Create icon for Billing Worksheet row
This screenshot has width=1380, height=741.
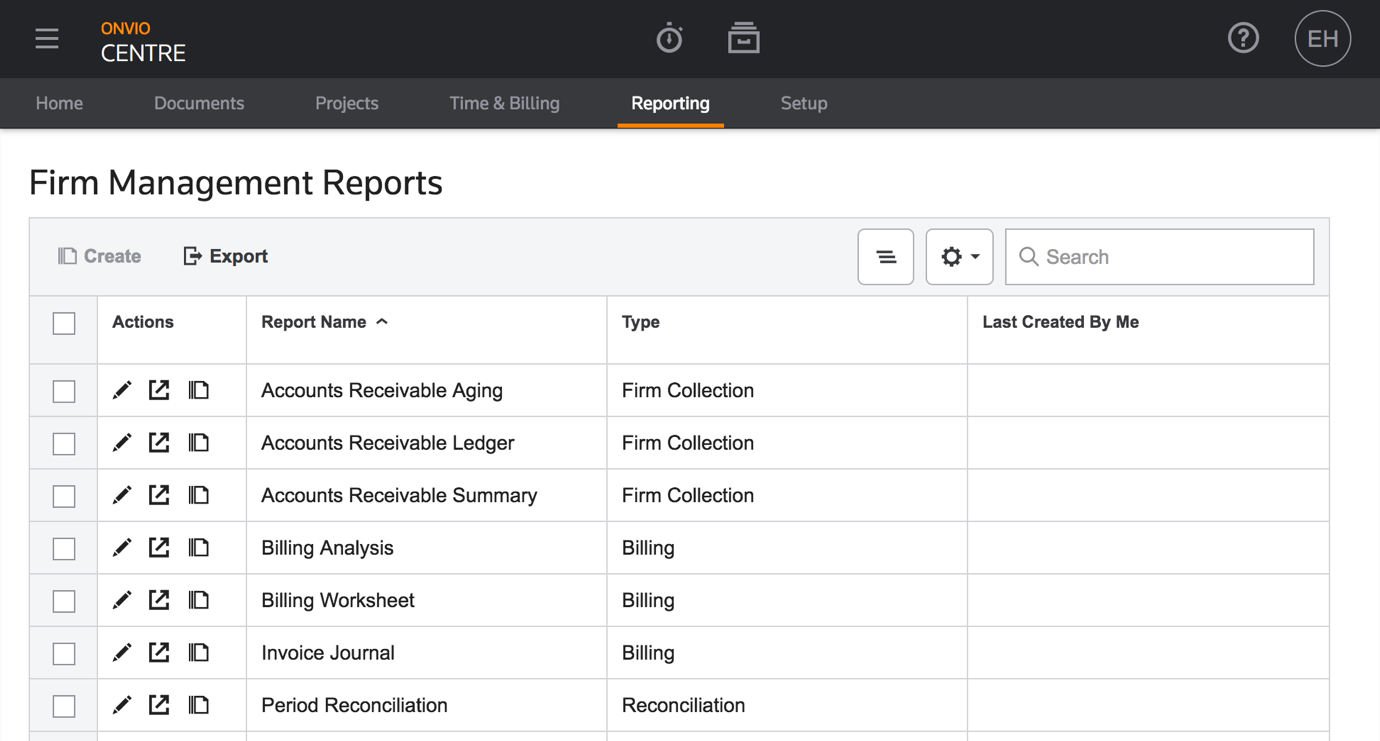(199, 600)
